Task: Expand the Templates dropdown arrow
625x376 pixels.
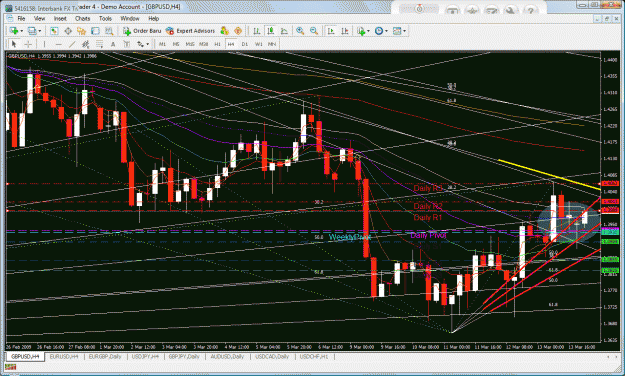Action: 405,31
